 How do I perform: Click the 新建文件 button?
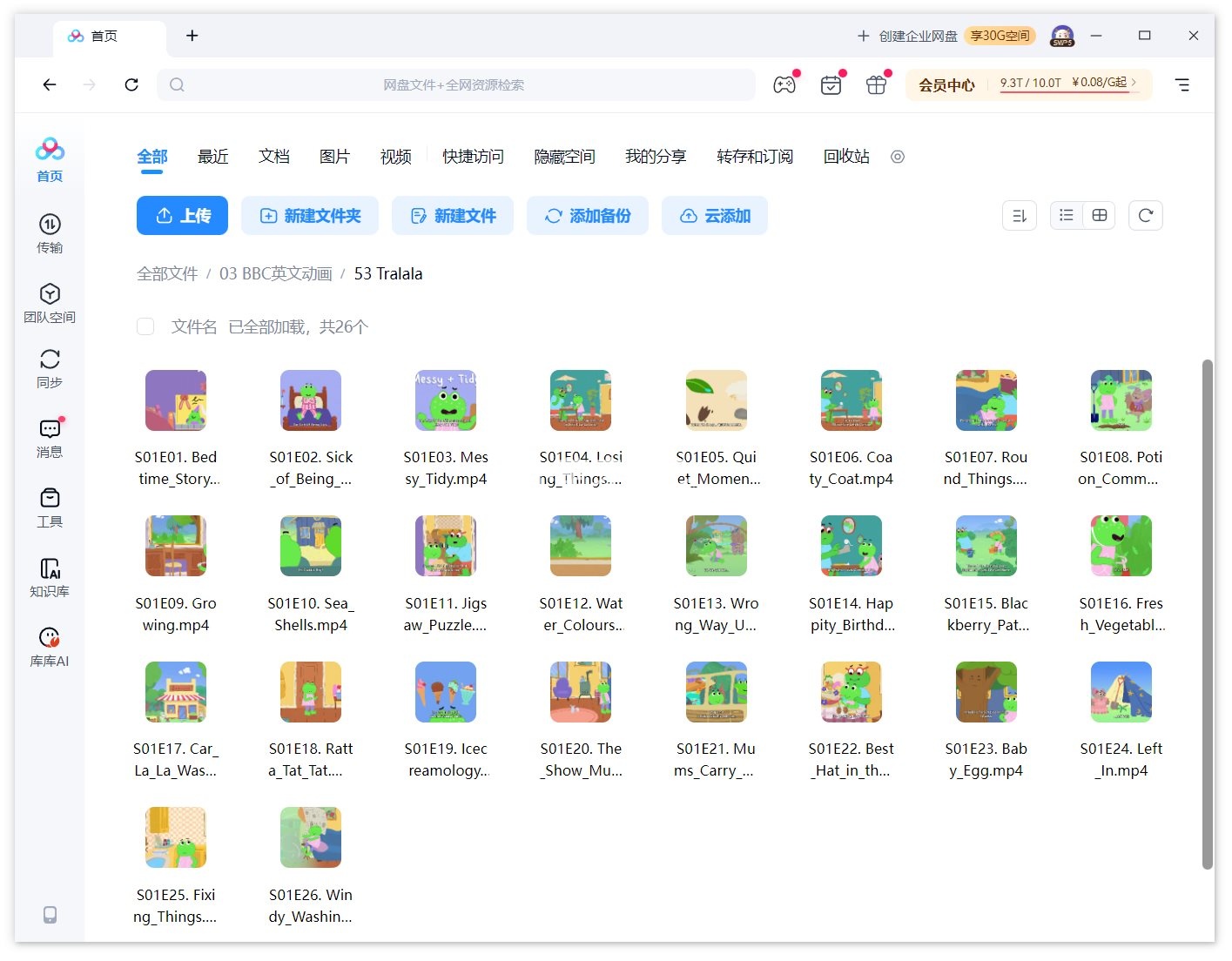(453, 216)
